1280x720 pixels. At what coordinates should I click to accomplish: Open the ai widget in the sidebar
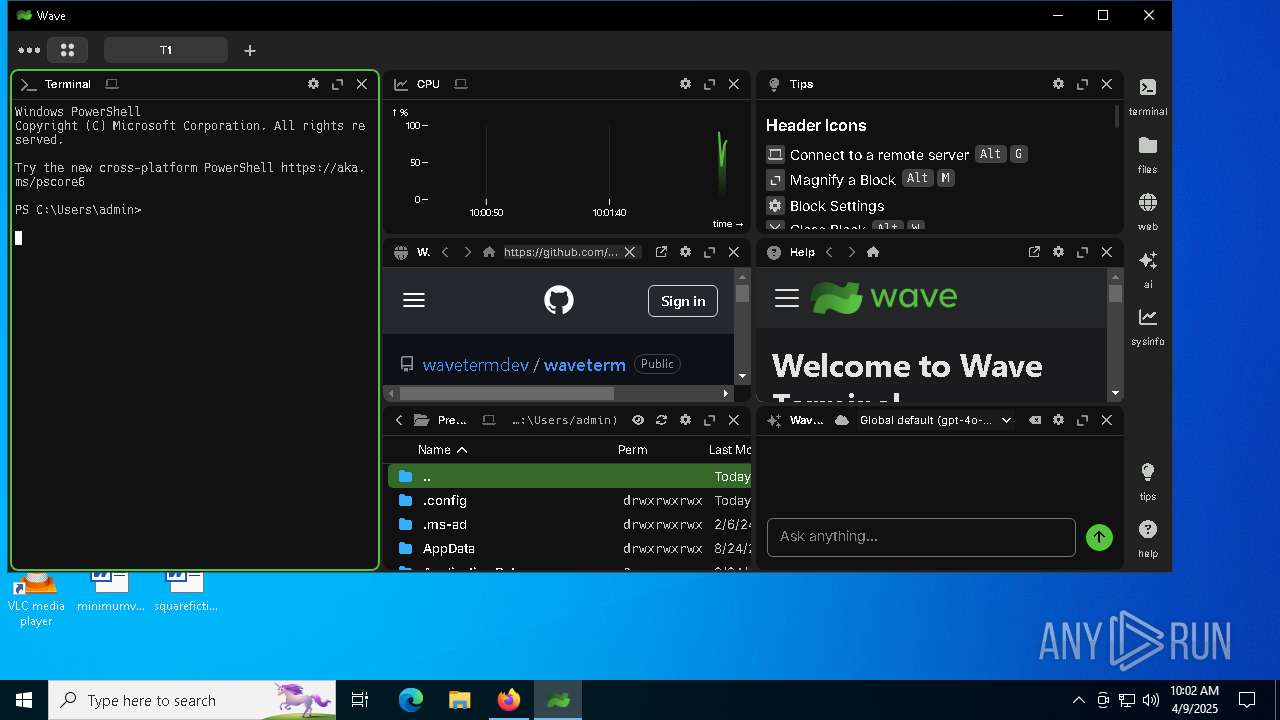[1148, 268]
